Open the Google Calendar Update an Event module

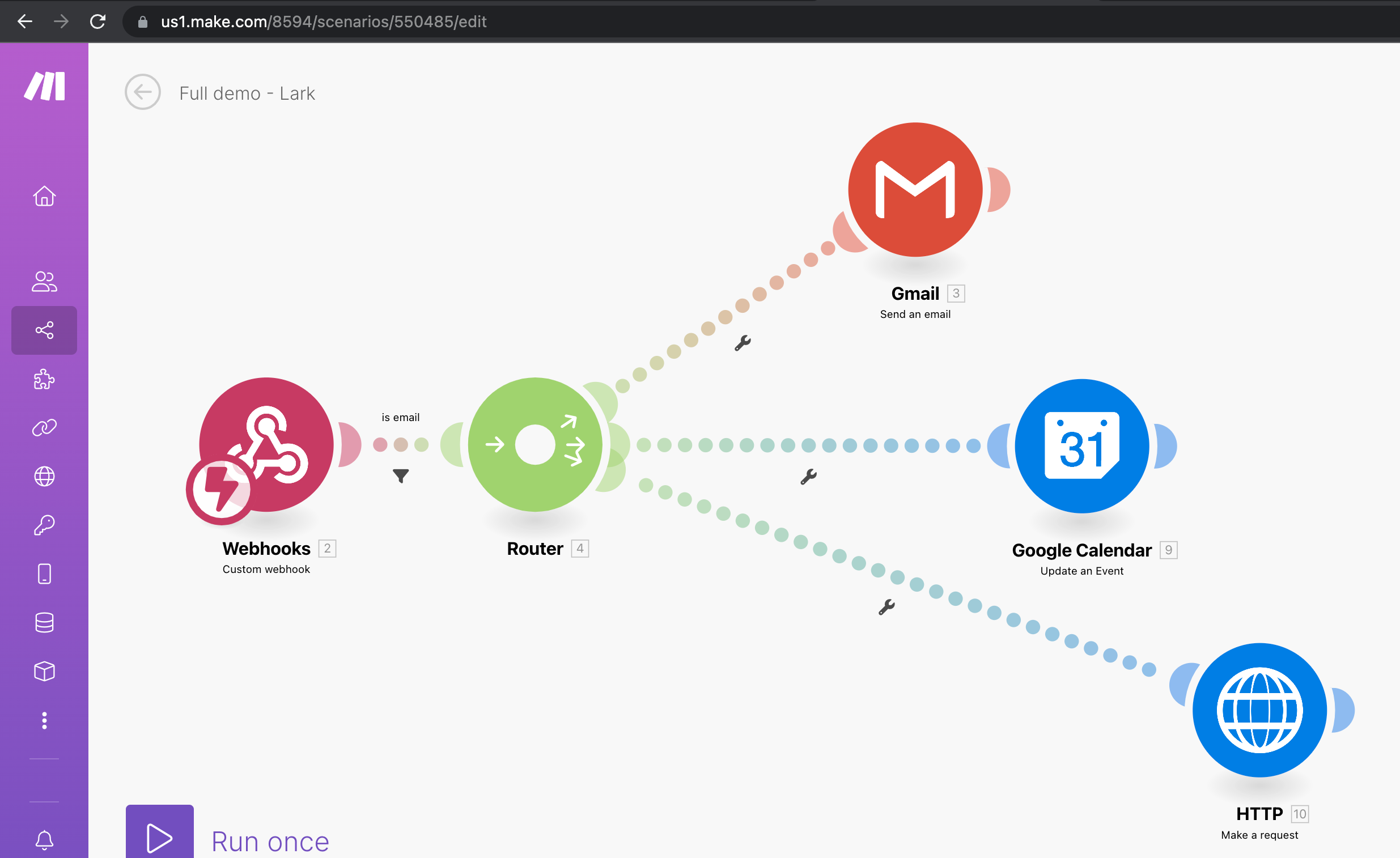click(x=1082, y=446)
